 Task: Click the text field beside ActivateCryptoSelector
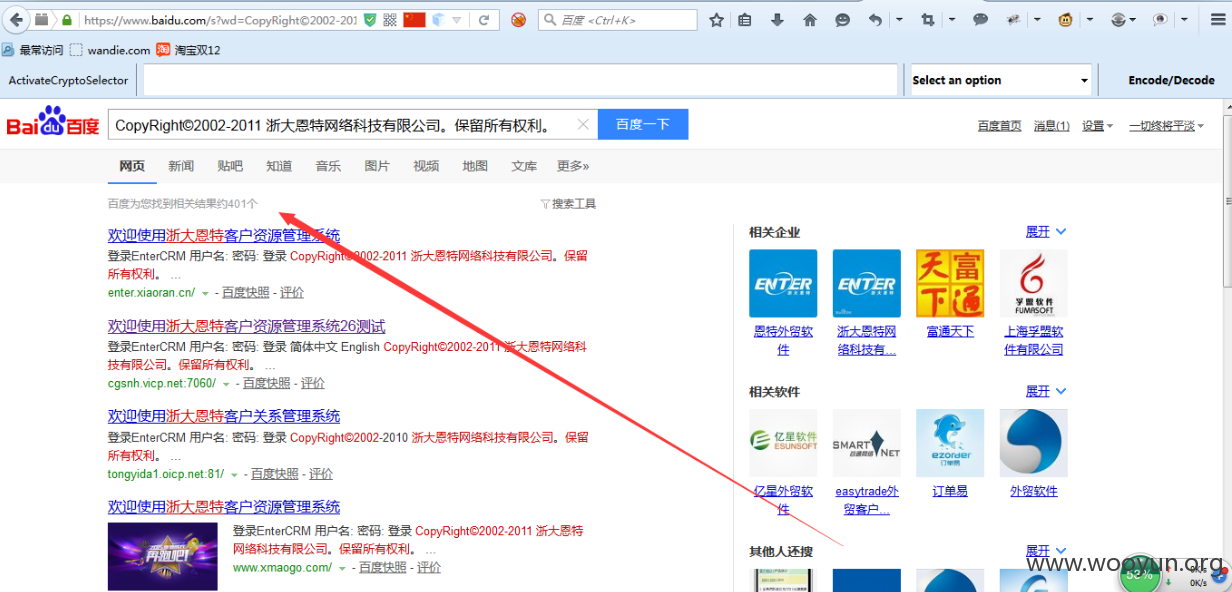pos(521,80)
